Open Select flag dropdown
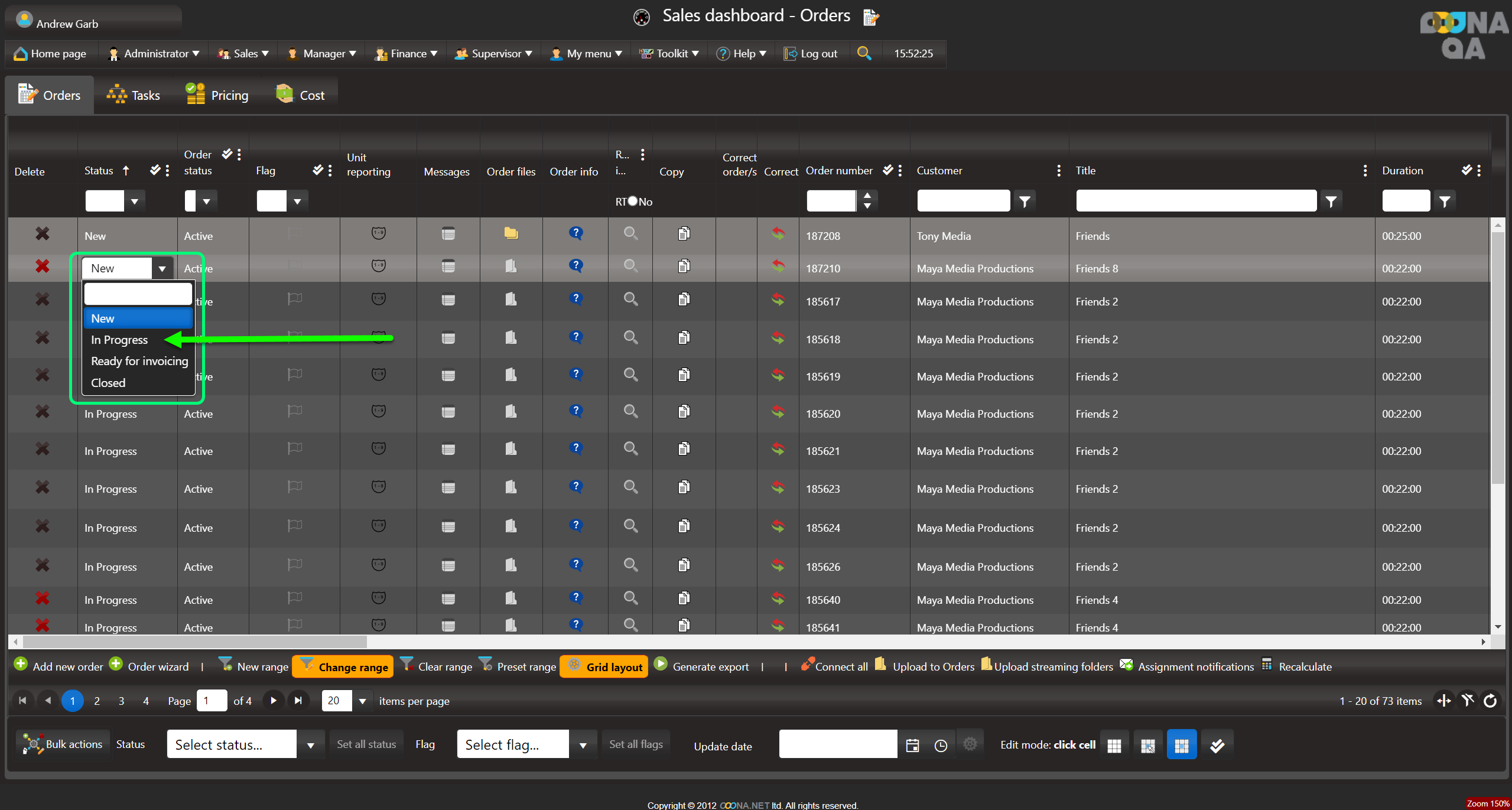The image size is (1512, 810). 583,745
